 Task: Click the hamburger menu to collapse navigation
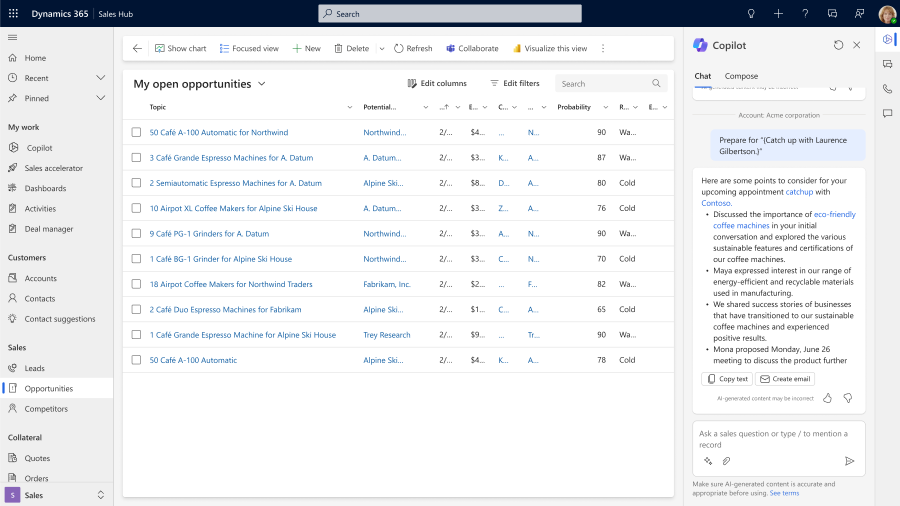point(13,37)
